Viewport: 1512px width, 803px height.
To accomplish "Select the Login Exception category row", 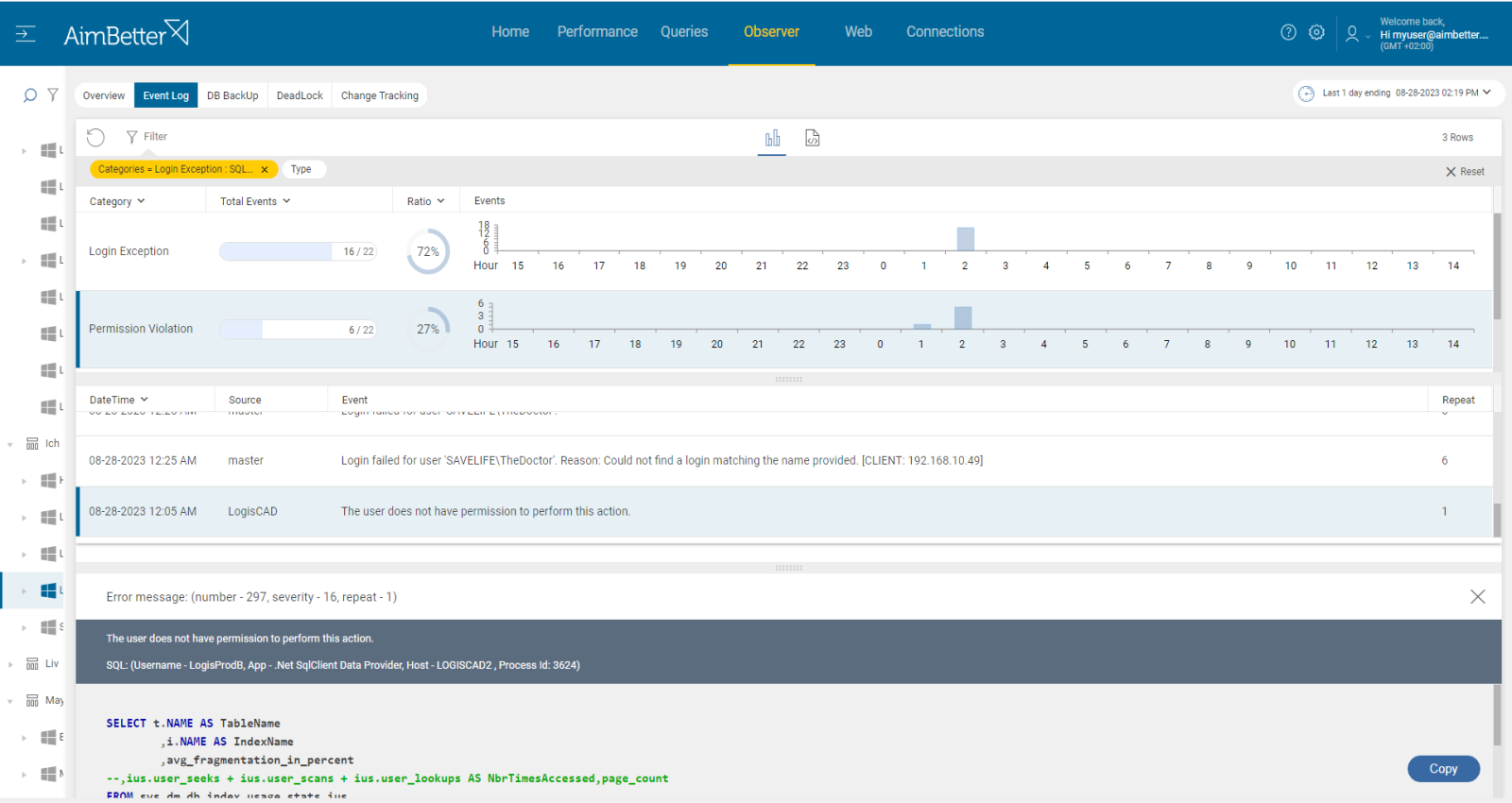I will (x=784, y=251).
